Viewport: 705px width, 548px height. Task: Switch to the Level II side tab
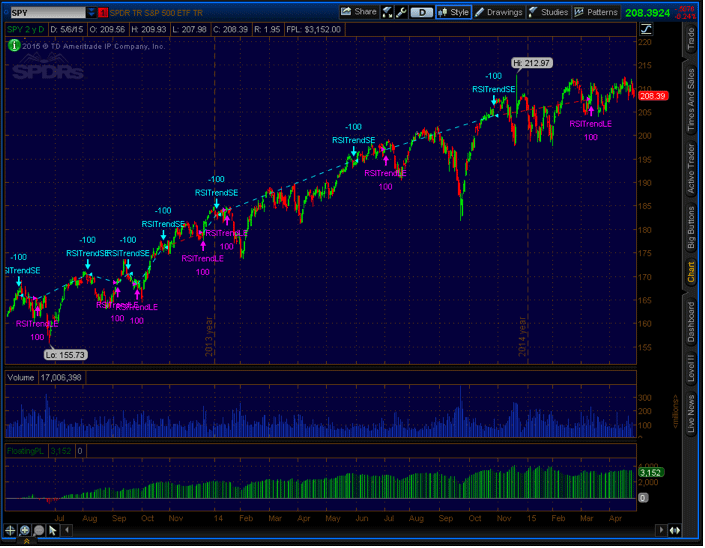pyautogui.click(x=691, y=368)
